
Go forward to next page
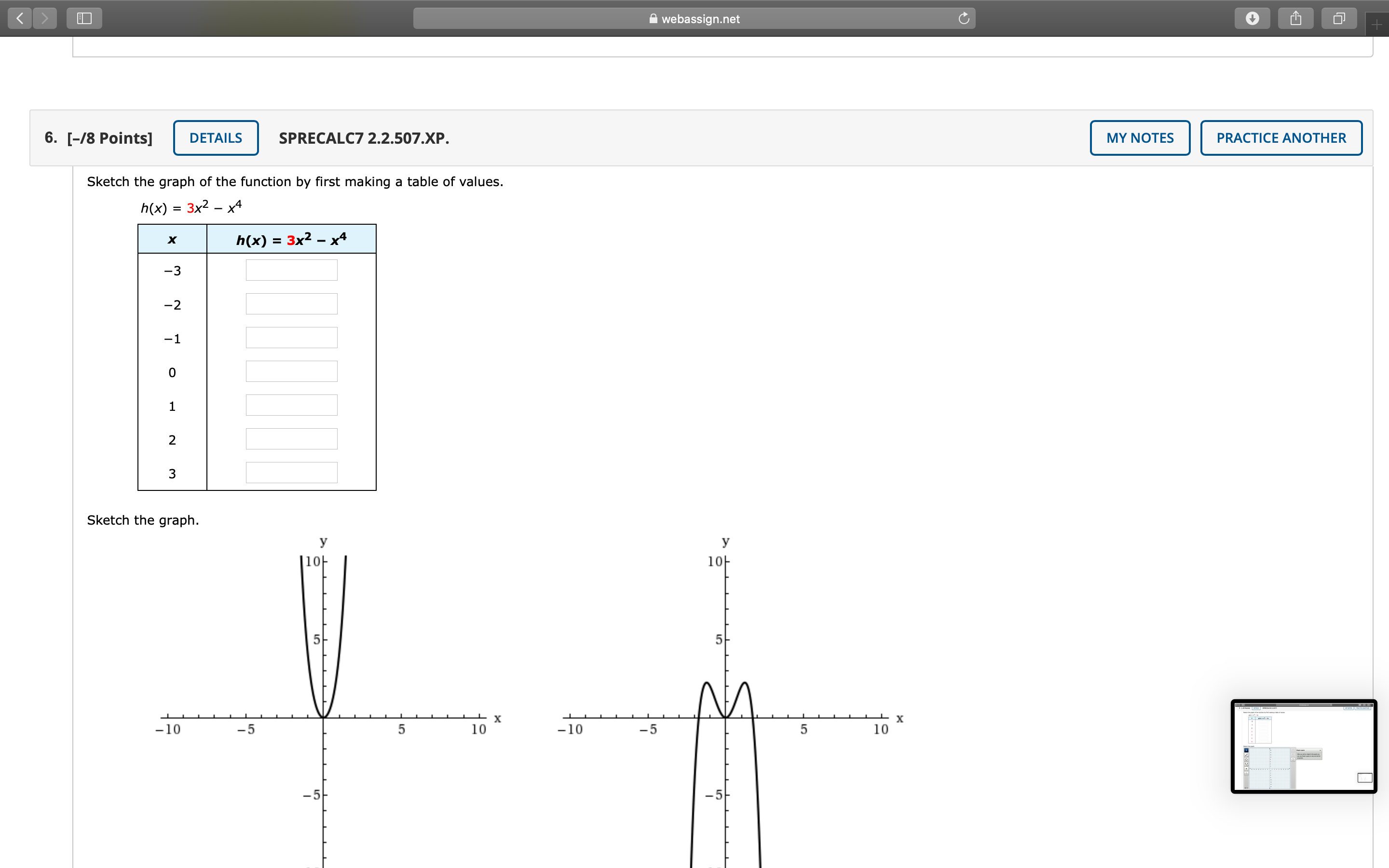coord(45,18)
